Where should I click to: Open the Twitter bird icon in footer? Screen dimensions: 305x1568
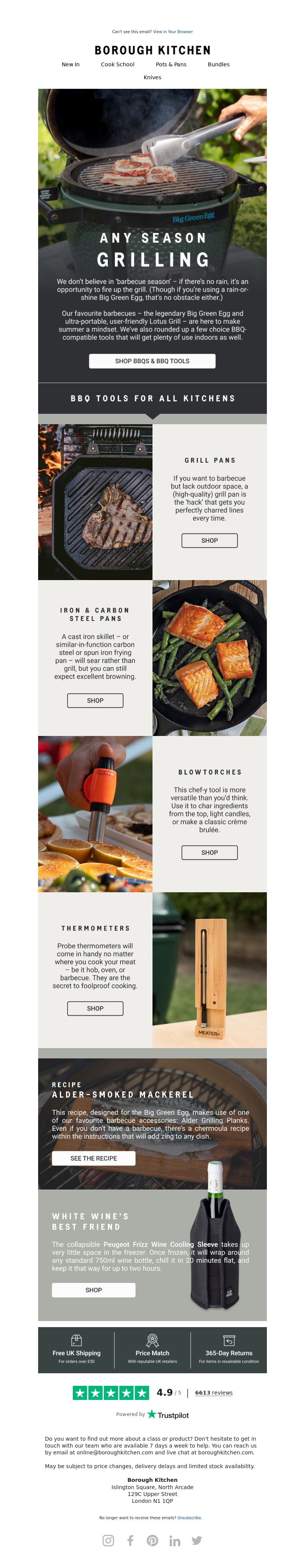point(197,1540)
